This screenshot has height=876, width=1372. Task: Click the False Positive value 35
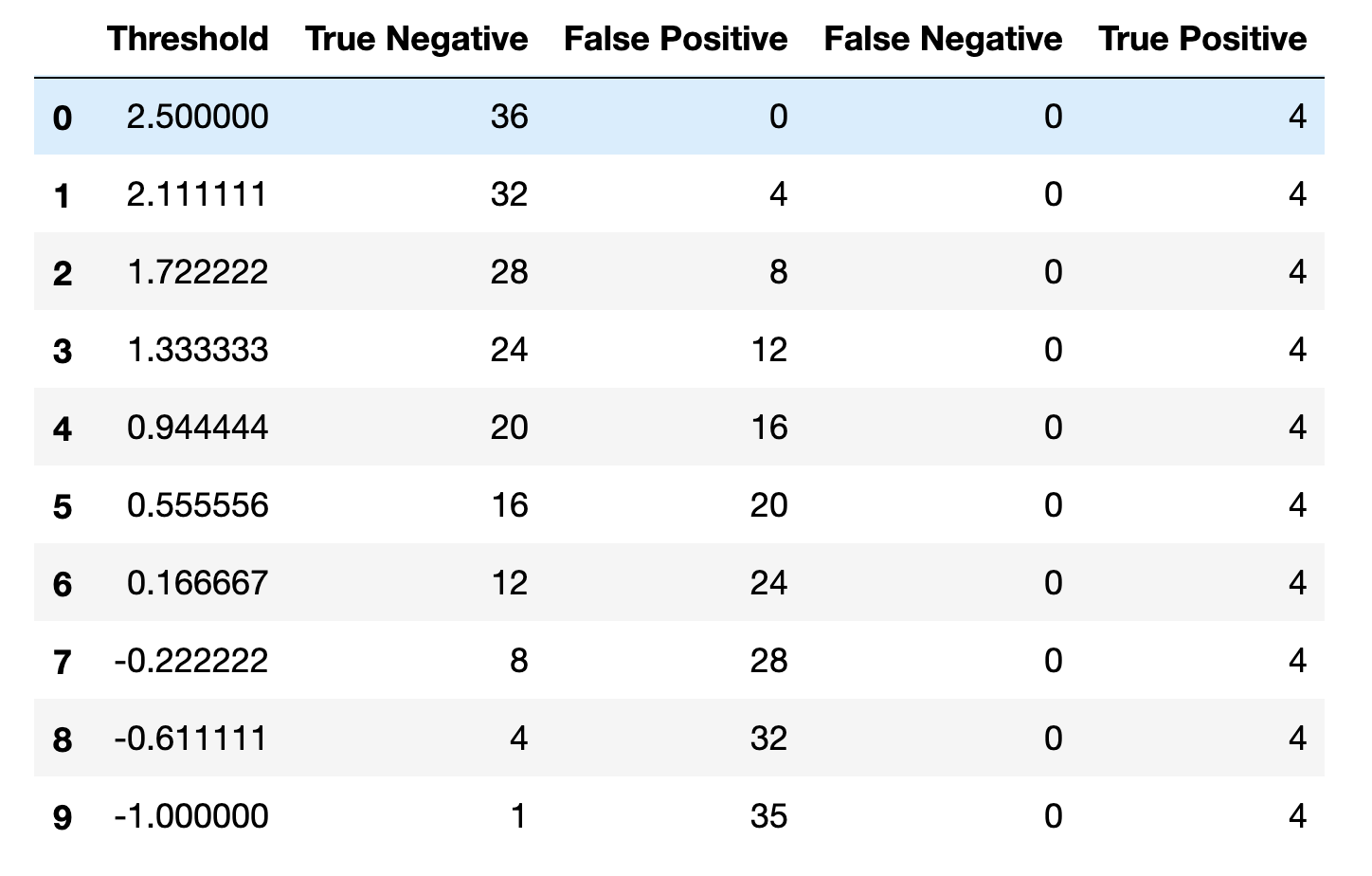point(768,816)
